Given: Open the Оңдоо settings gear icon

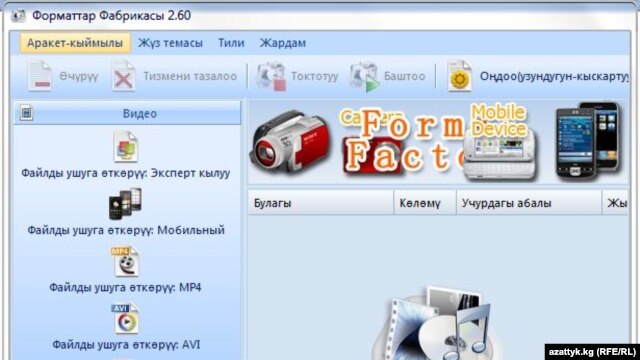Looking at the screenshot, I should [460, 76].
